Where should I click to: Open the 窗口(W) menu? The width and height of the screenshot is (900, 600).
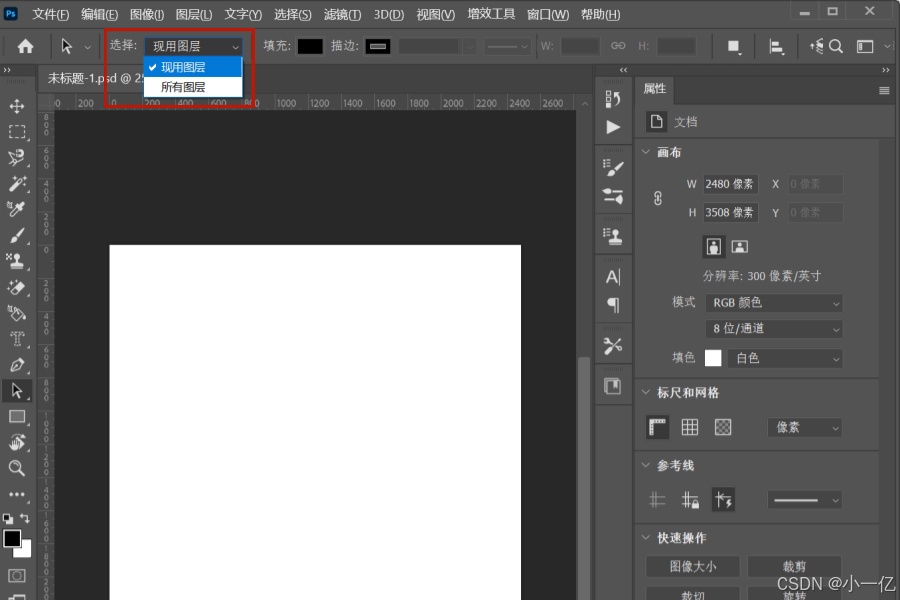click(548, 14)
